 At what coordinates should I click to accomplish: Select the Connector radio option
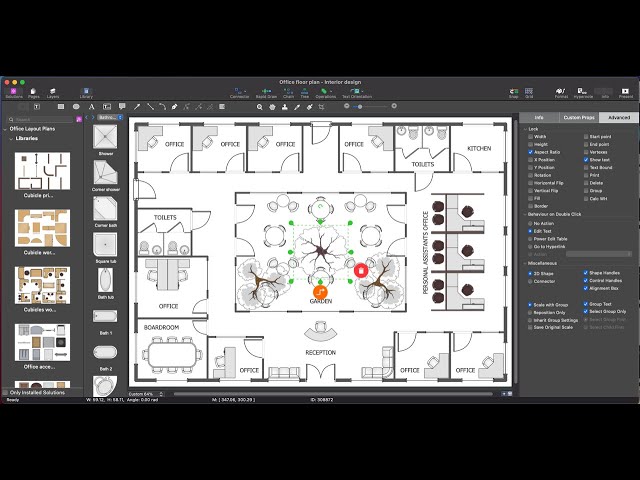[530, 282]
